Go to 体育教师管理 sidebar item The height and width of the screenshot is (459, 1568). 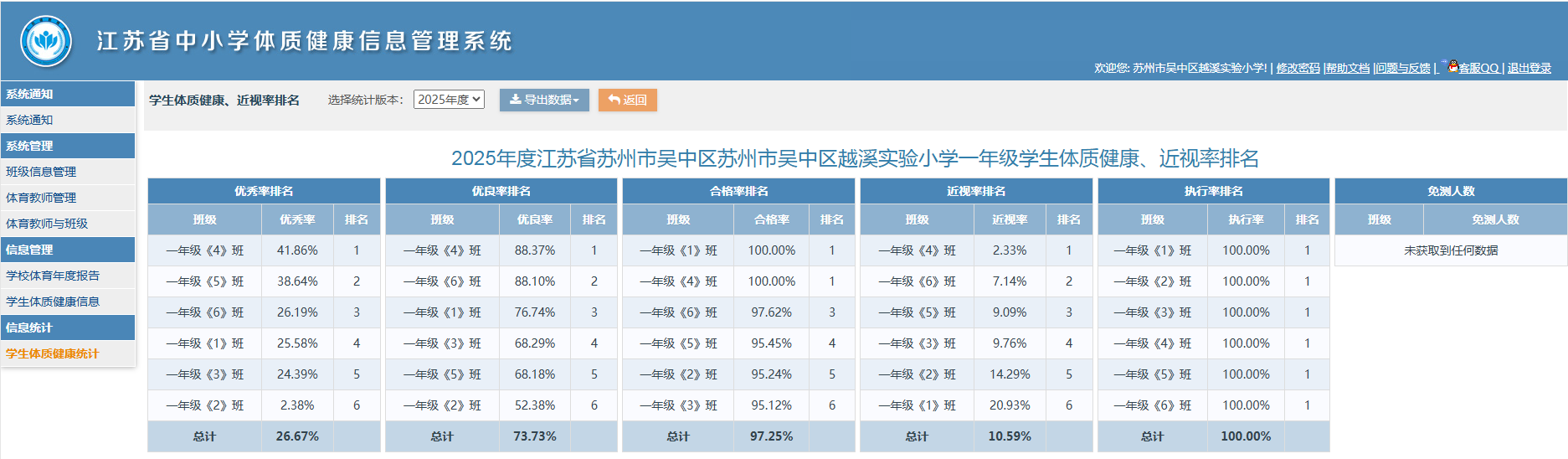41,198
